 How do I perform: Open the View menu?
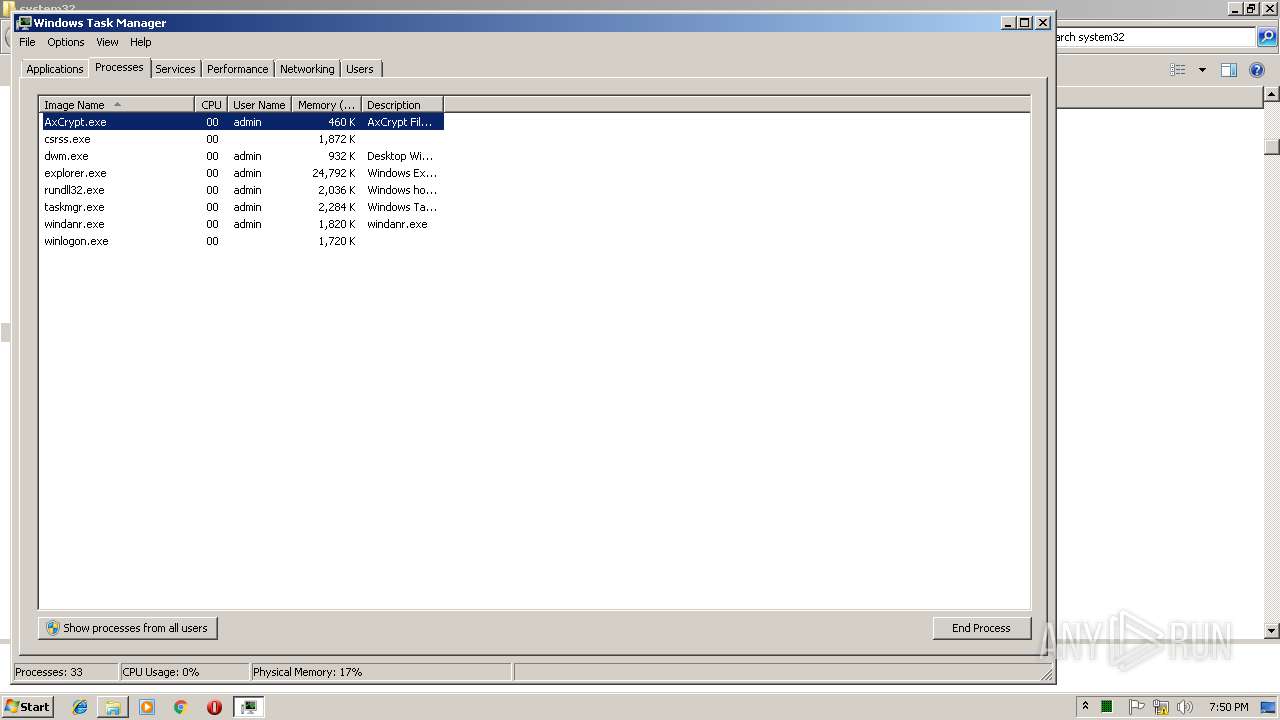[x=107, y=42]
